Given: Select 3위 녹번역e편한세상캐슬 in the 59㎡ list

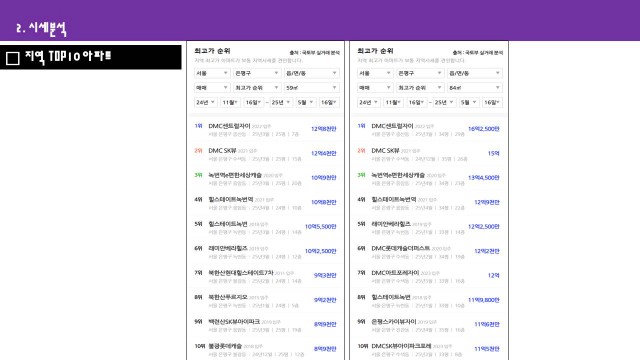Looking at the screenshot, I should (266, 178).
